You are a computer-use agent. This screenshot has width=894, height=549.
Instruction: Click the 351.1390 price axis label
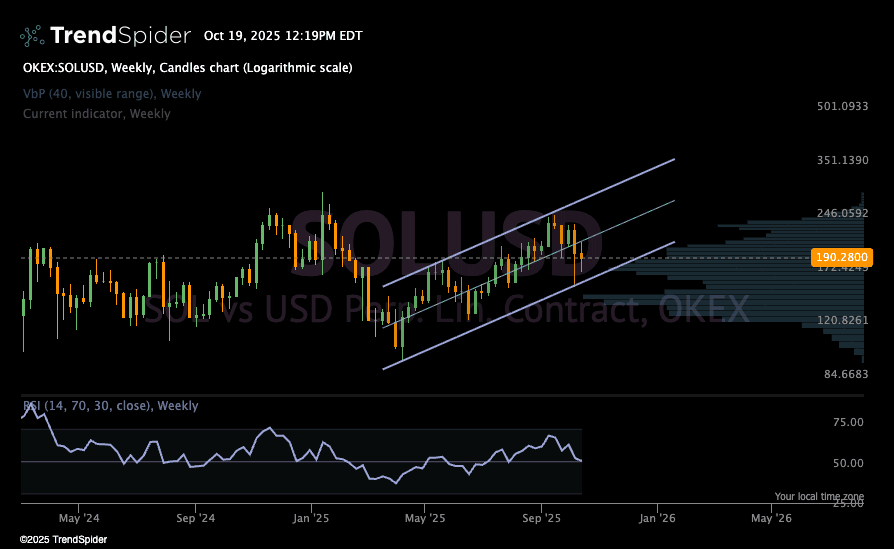[842, 160]
